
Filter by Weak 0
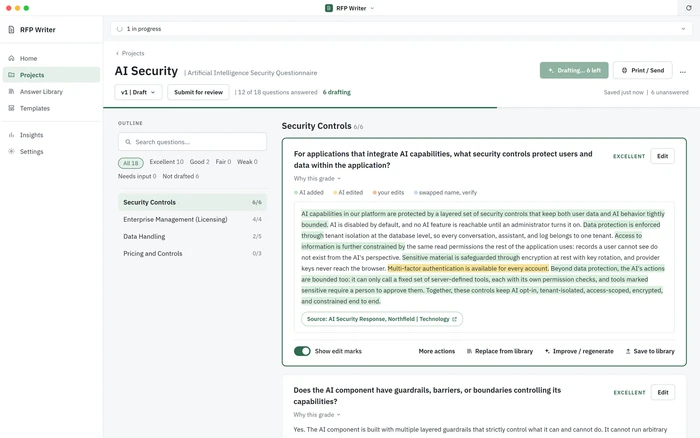pyautogui.click(x=247, y=162)
